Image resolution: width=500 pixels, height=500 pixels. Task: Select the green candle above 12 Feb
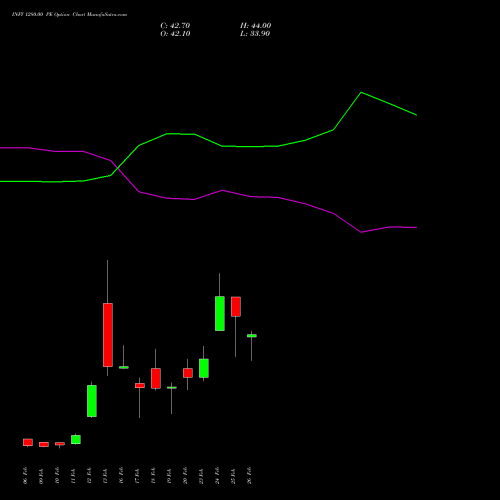click(x=92, y=401)
